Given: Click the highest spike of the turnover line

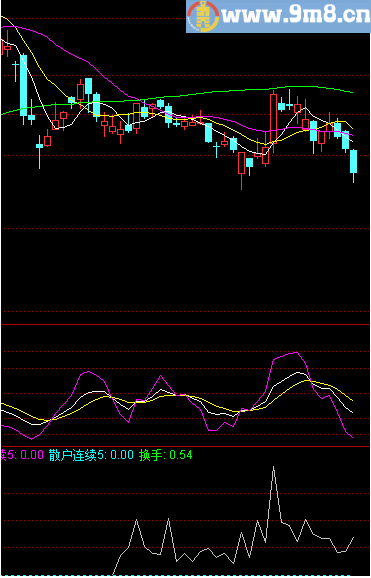Looking at the screenshot, I should pyautogui.click(x=274, y=467).
